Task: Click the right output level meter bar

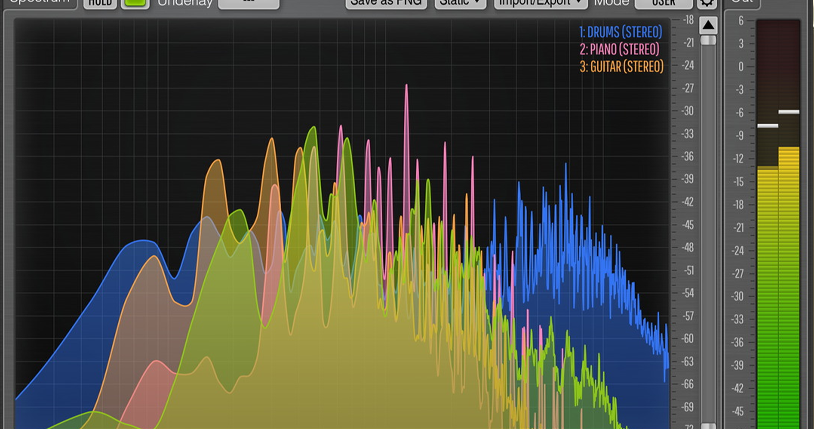Action: [789, 290]
